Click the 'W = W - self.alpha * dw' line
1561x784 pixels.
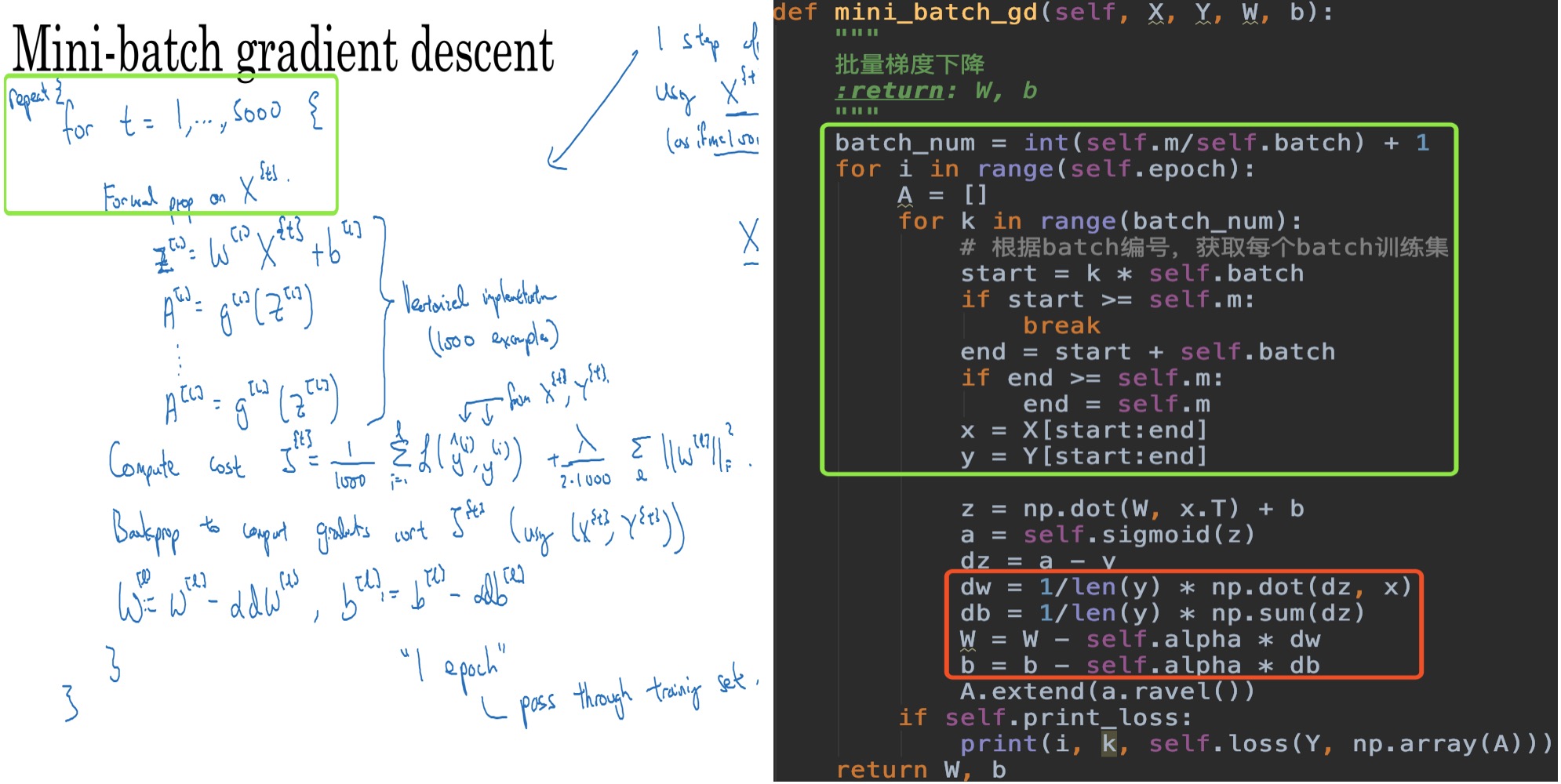(x=1140, y=640)
